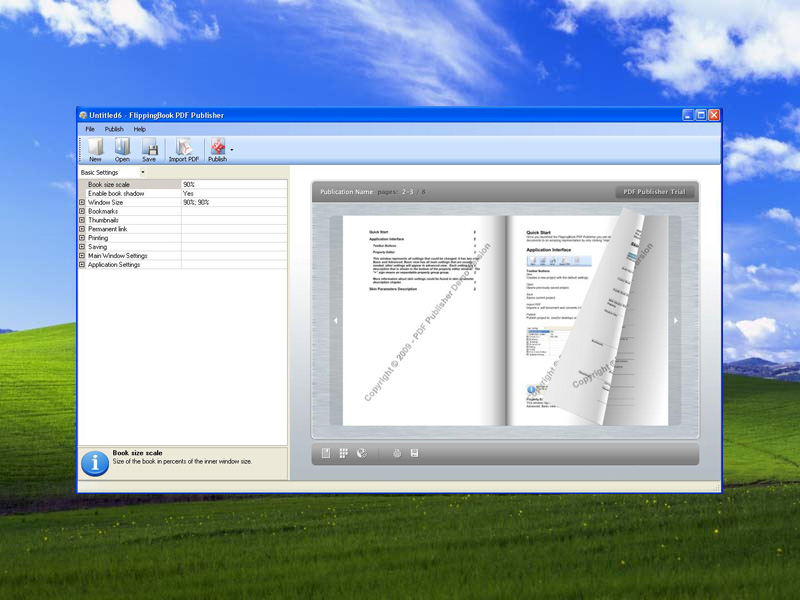The width and height of the screenshot is (800, 600).
Task: Close the FlippingBook PDF Publisher window
Action: [x=714, y=115]
